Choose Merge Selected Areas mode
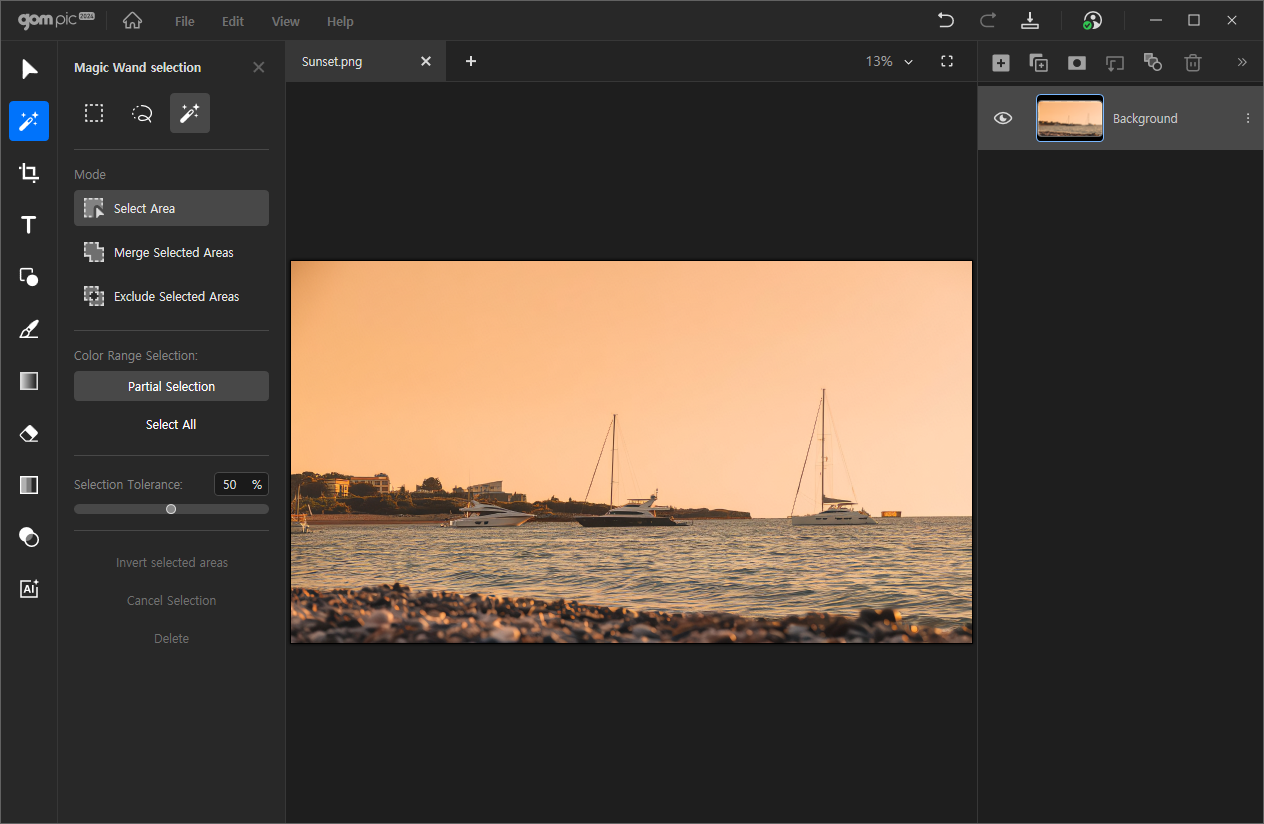Viewport: 1264px width, 824px height. pyautogui.click(x=171, y=253)
